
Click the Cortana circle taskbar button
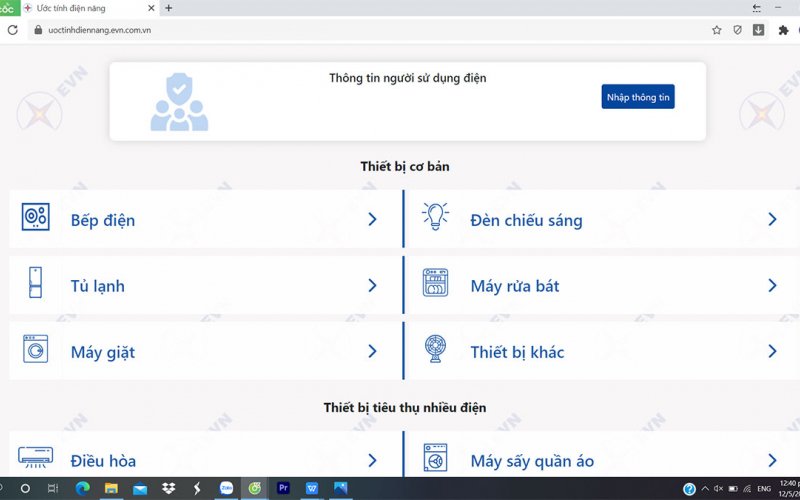(x=25, y=489)
